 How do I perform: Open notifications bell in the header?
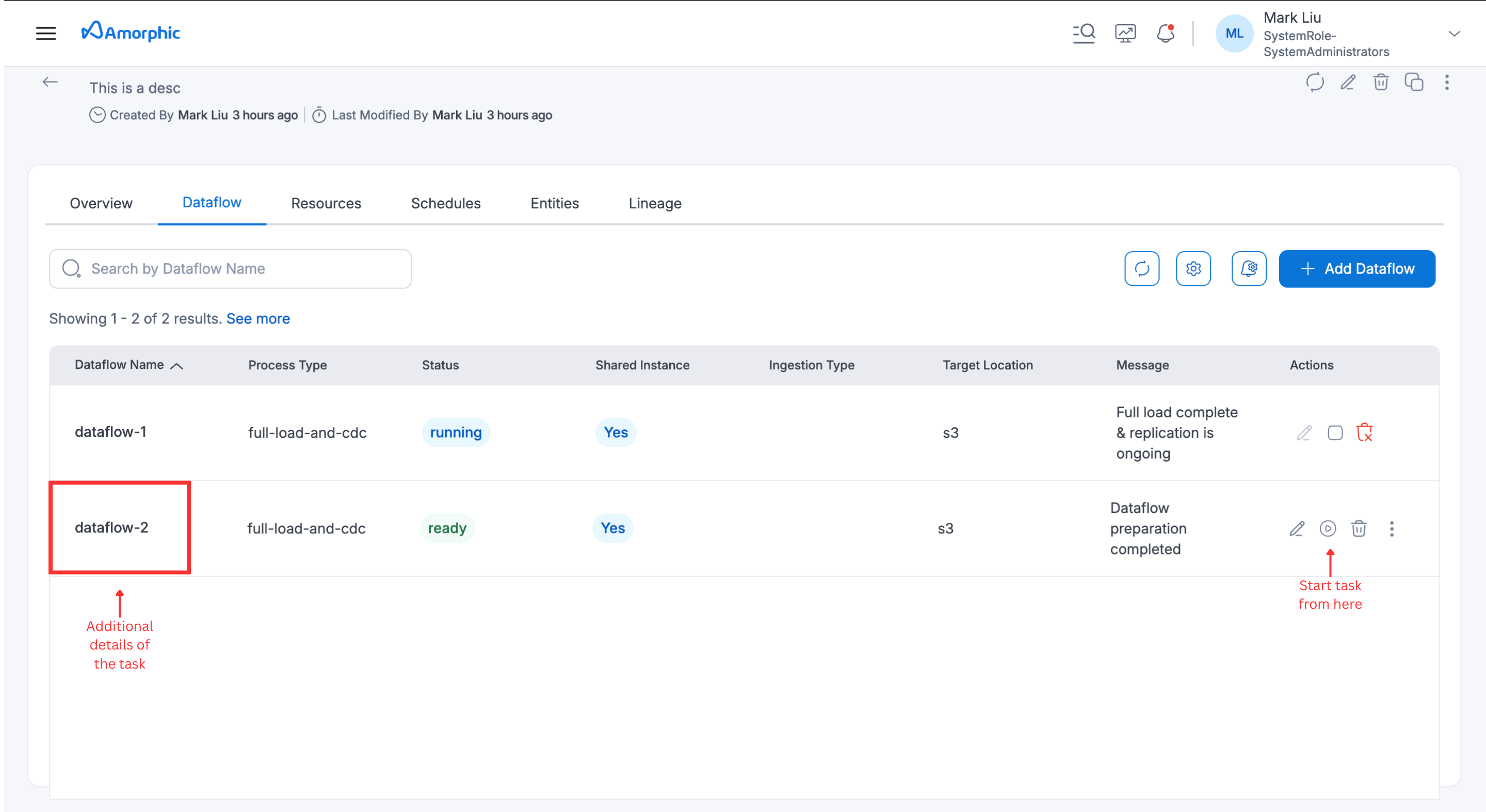coord(1166,33)
